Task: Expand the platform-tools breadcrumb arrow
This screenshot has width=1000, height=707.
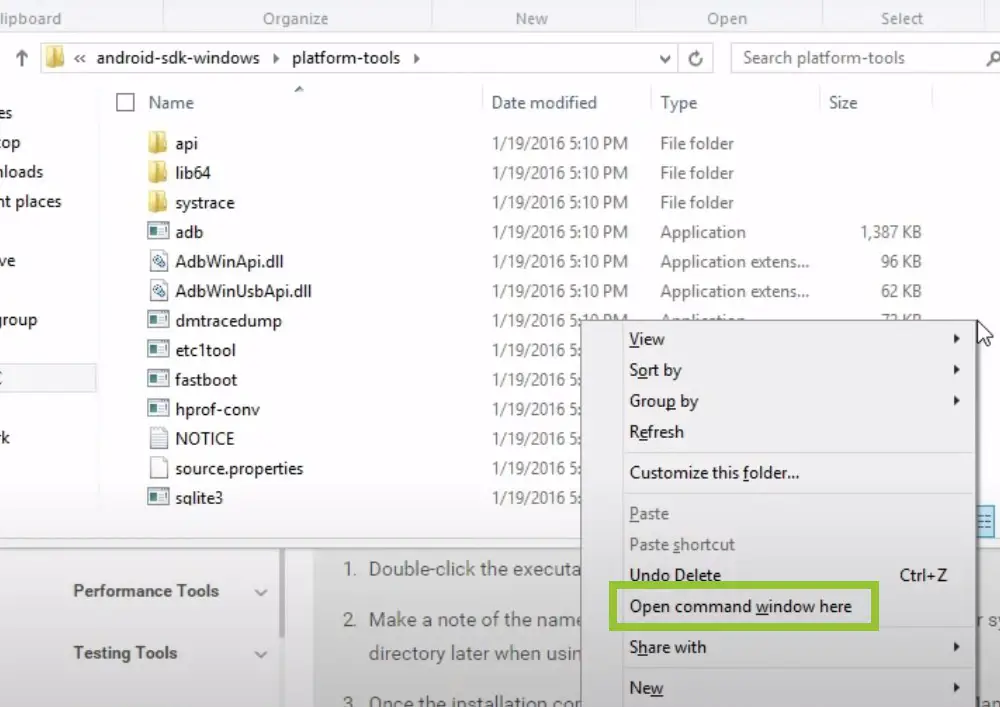Action: (x=416, y=59)
